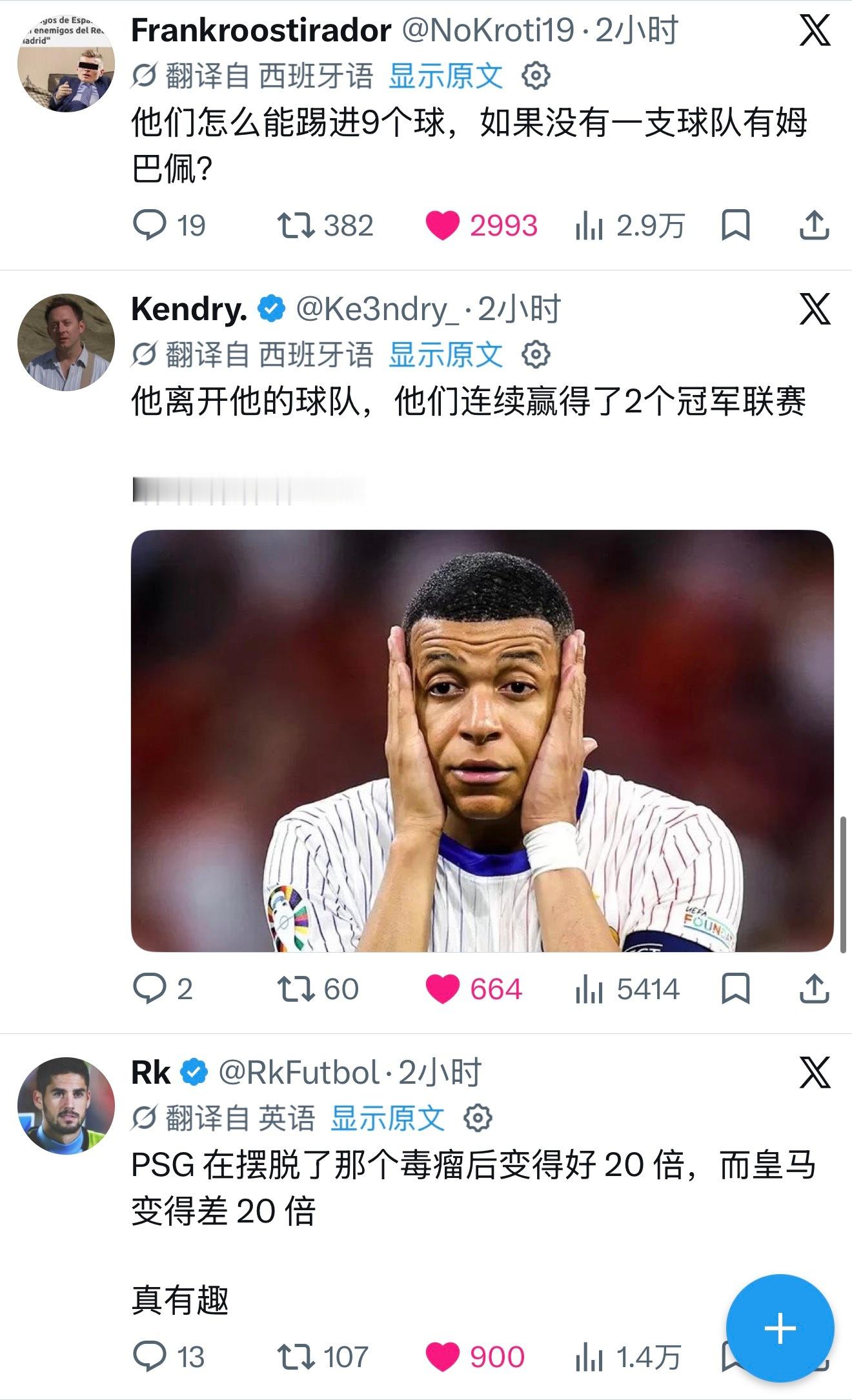
Task: Bookmark Frankroostirador's tweet
Action: [736, 225]
